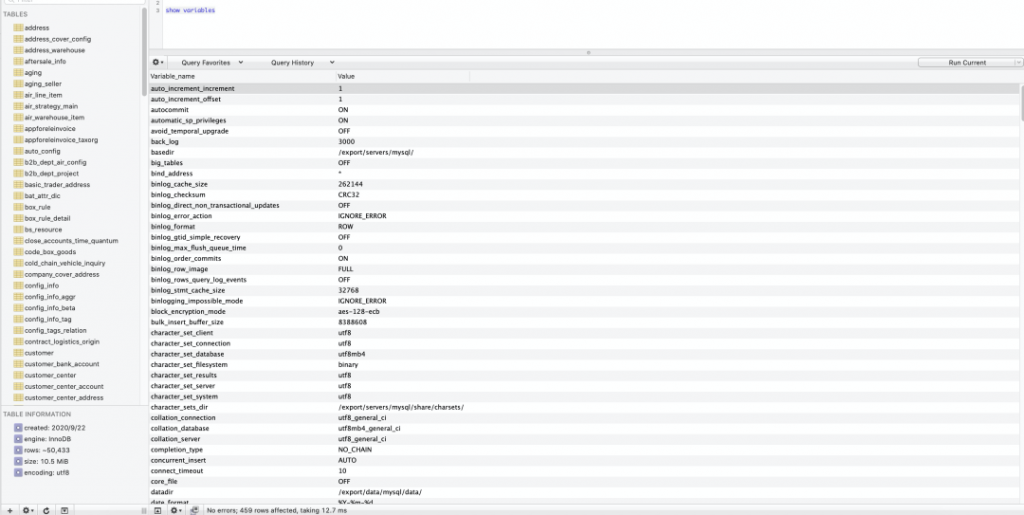This screenshot has height=515, width=1024.
Task: Open the table list gear menu
Action: [28, 510]
